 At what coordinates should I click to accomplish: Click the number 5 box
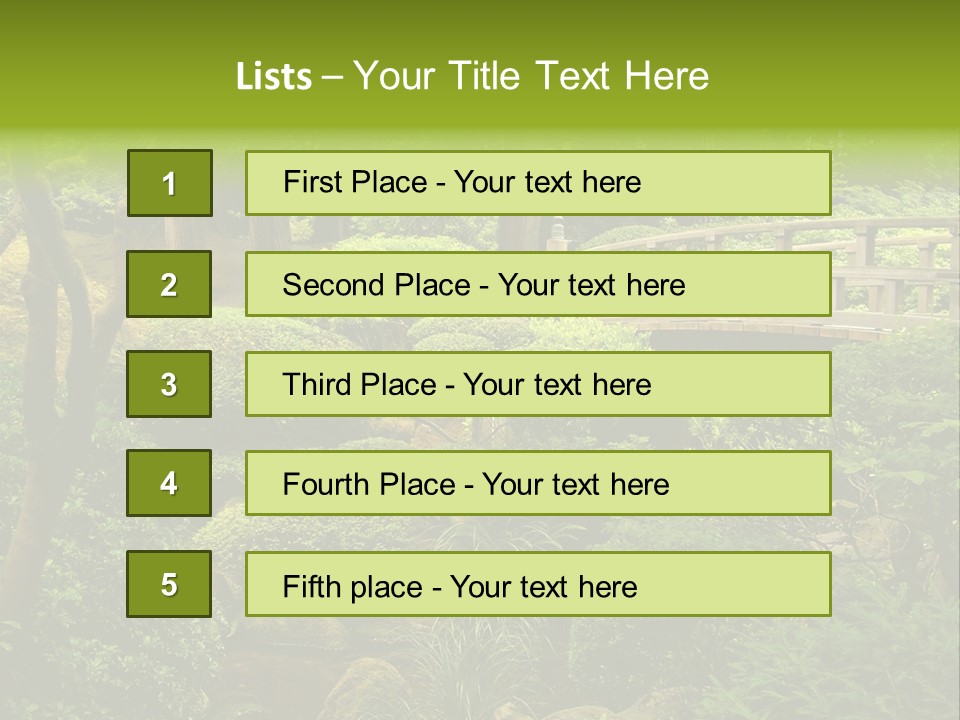(169, 584)
